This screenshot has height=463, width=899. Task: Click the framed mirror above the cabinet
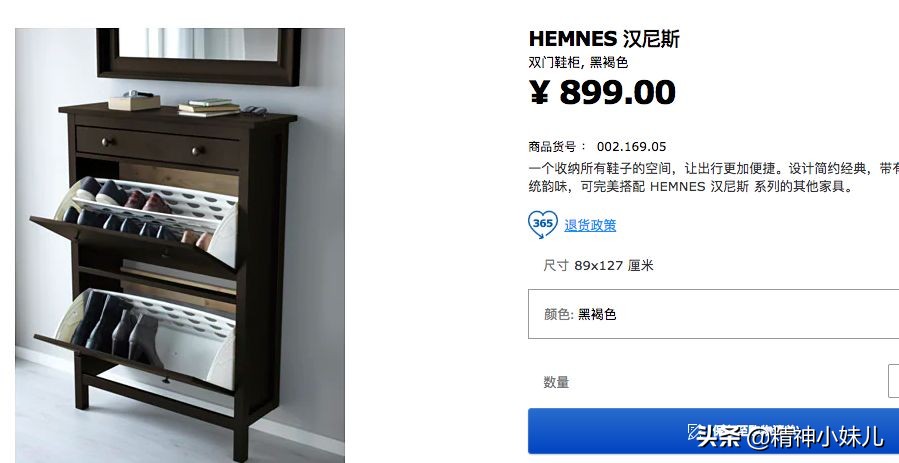[x=199, y=56]
